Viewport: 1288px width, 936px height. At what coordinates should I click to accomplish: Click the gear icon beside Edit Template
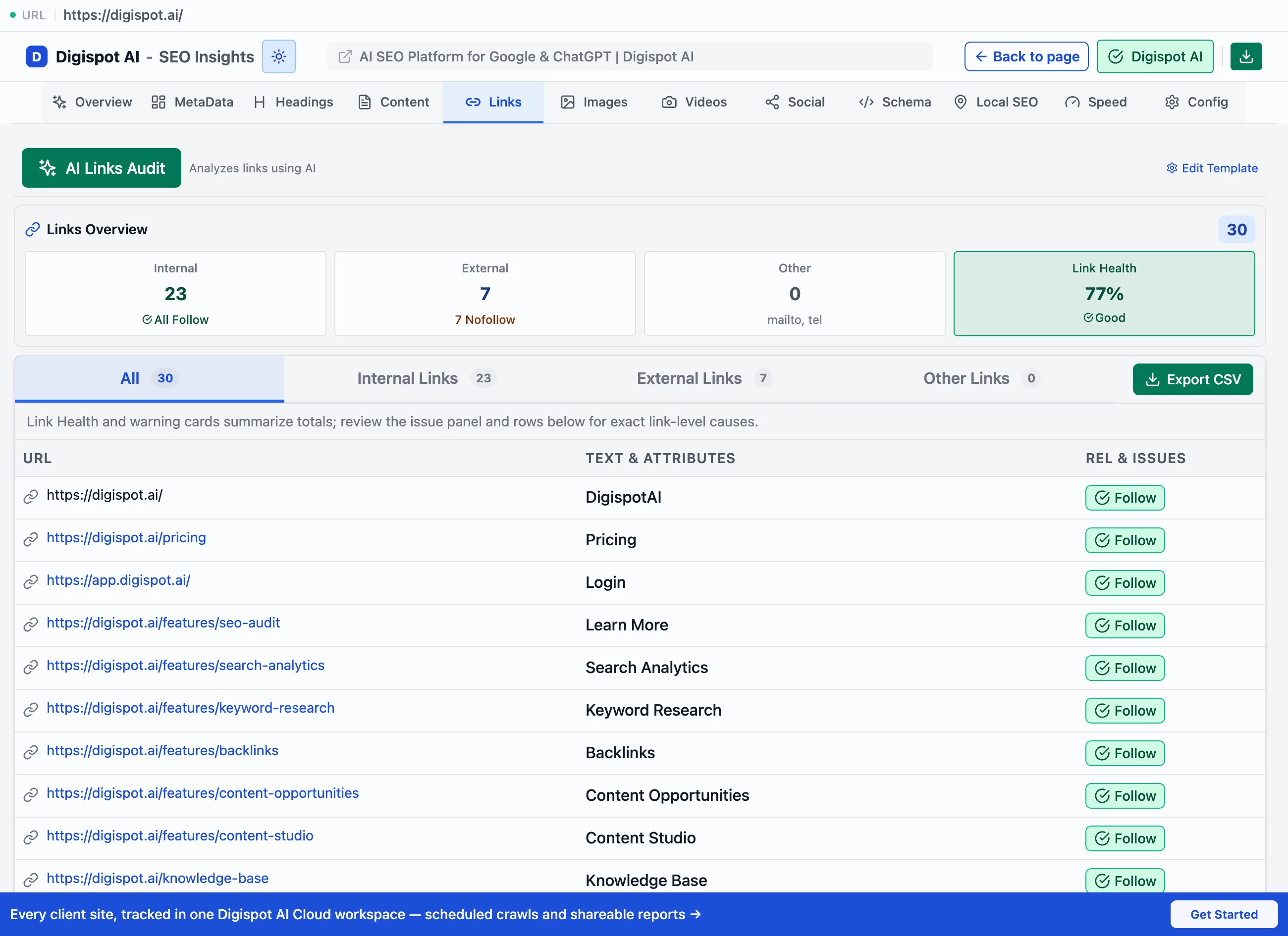pyautogui.click(x=1172, y=168)
